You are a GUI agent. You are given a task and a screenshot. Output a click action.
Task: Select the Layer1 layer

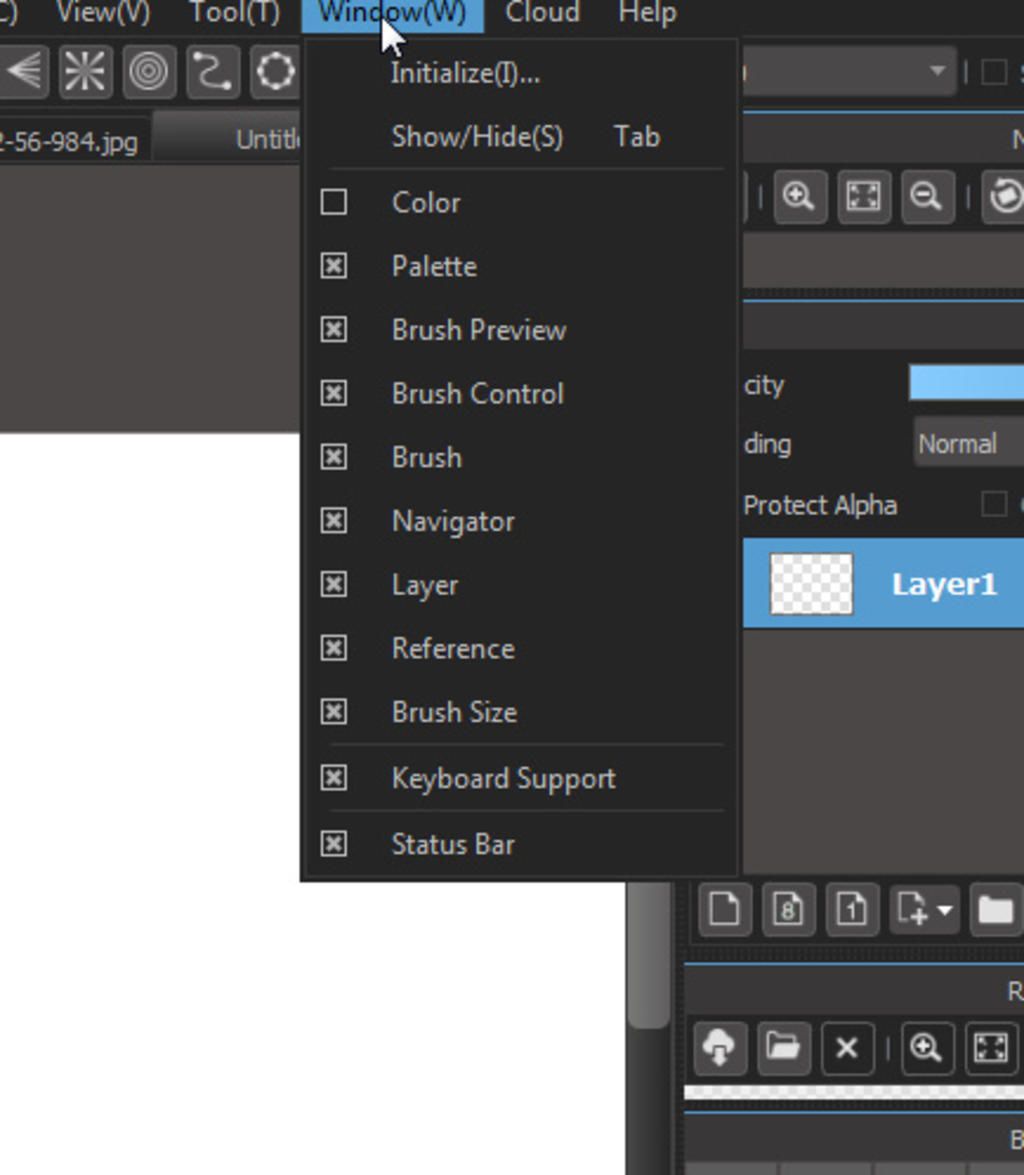pos(883,584)
